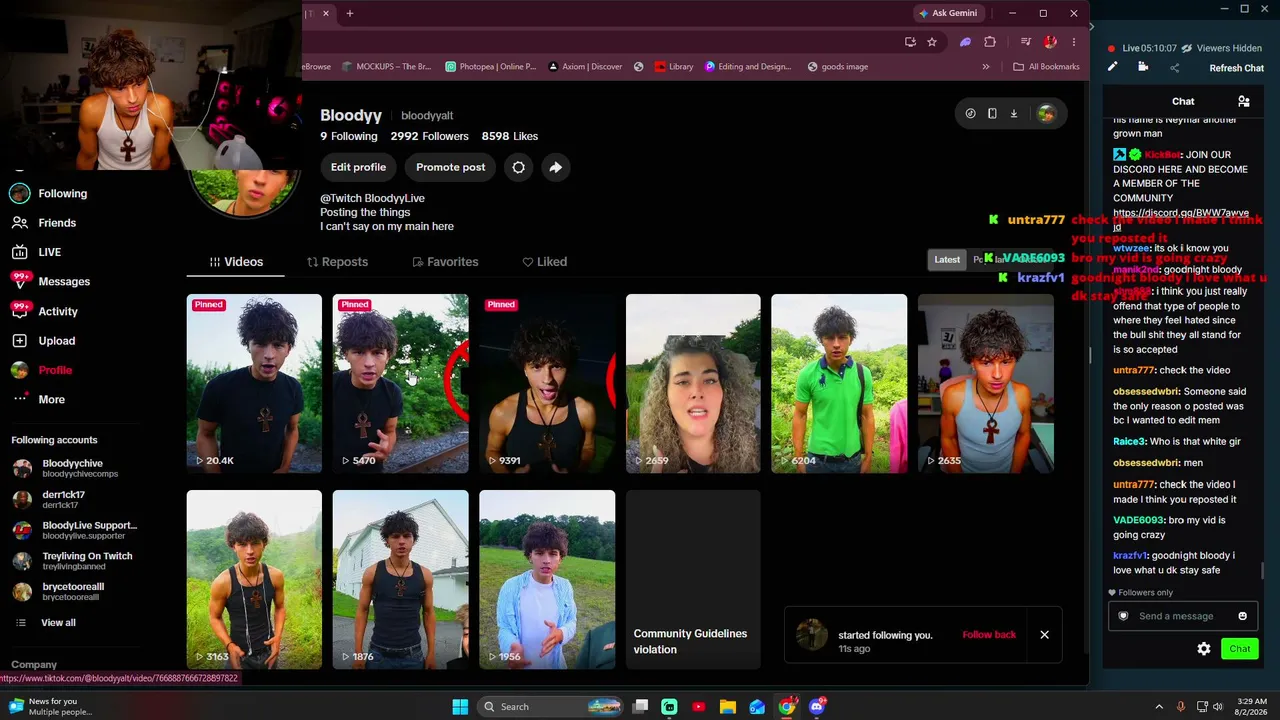Viewport: 1280px width, 720px height.
Task: Click the camera icon in Kick stream panel
Action: pos(1143,67)
